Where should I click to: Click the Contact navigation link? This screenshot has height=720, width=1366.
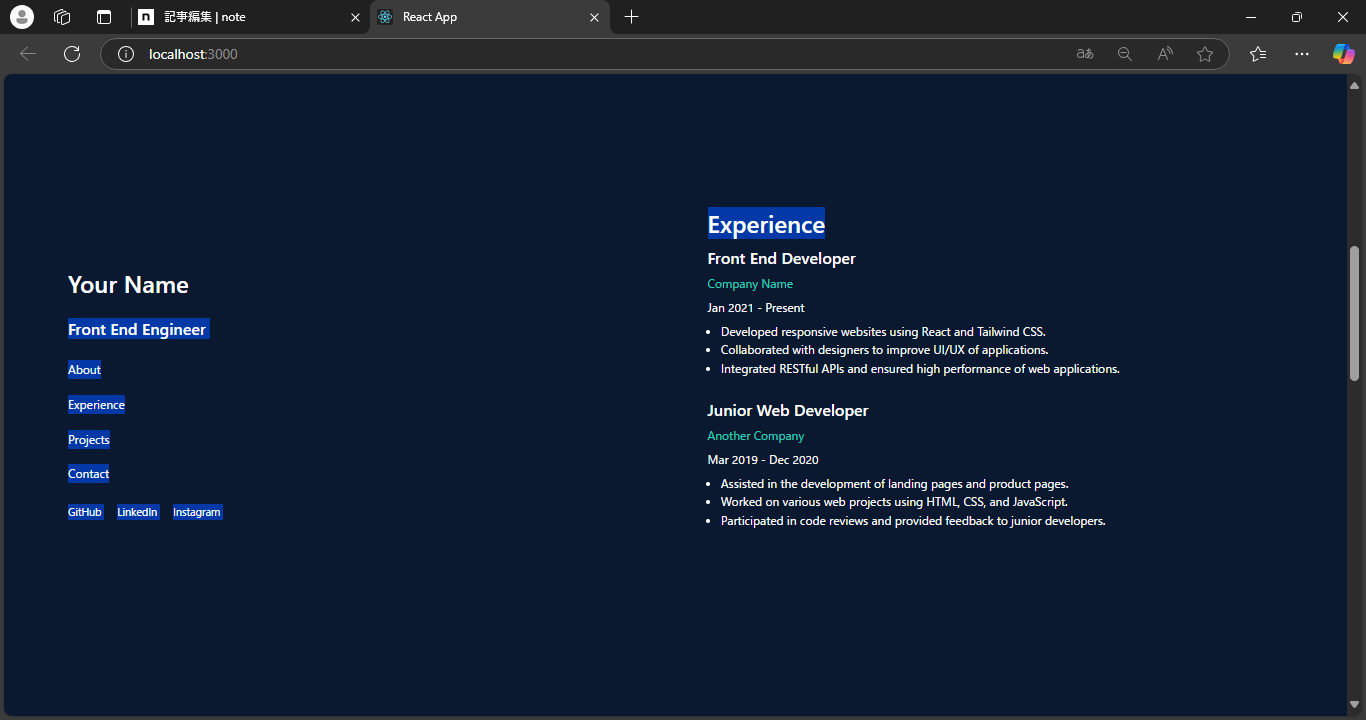coord(88,473)
